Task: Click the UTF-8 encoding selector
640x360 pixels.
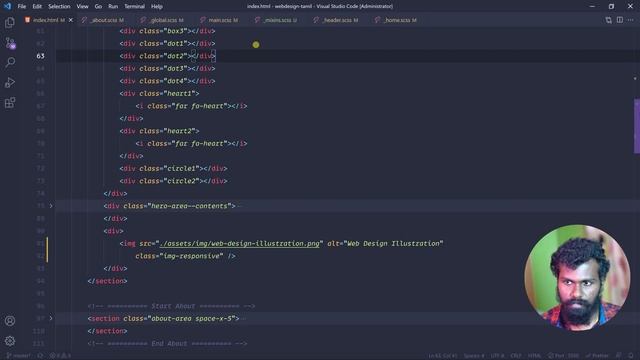Action: coord(497,356)
